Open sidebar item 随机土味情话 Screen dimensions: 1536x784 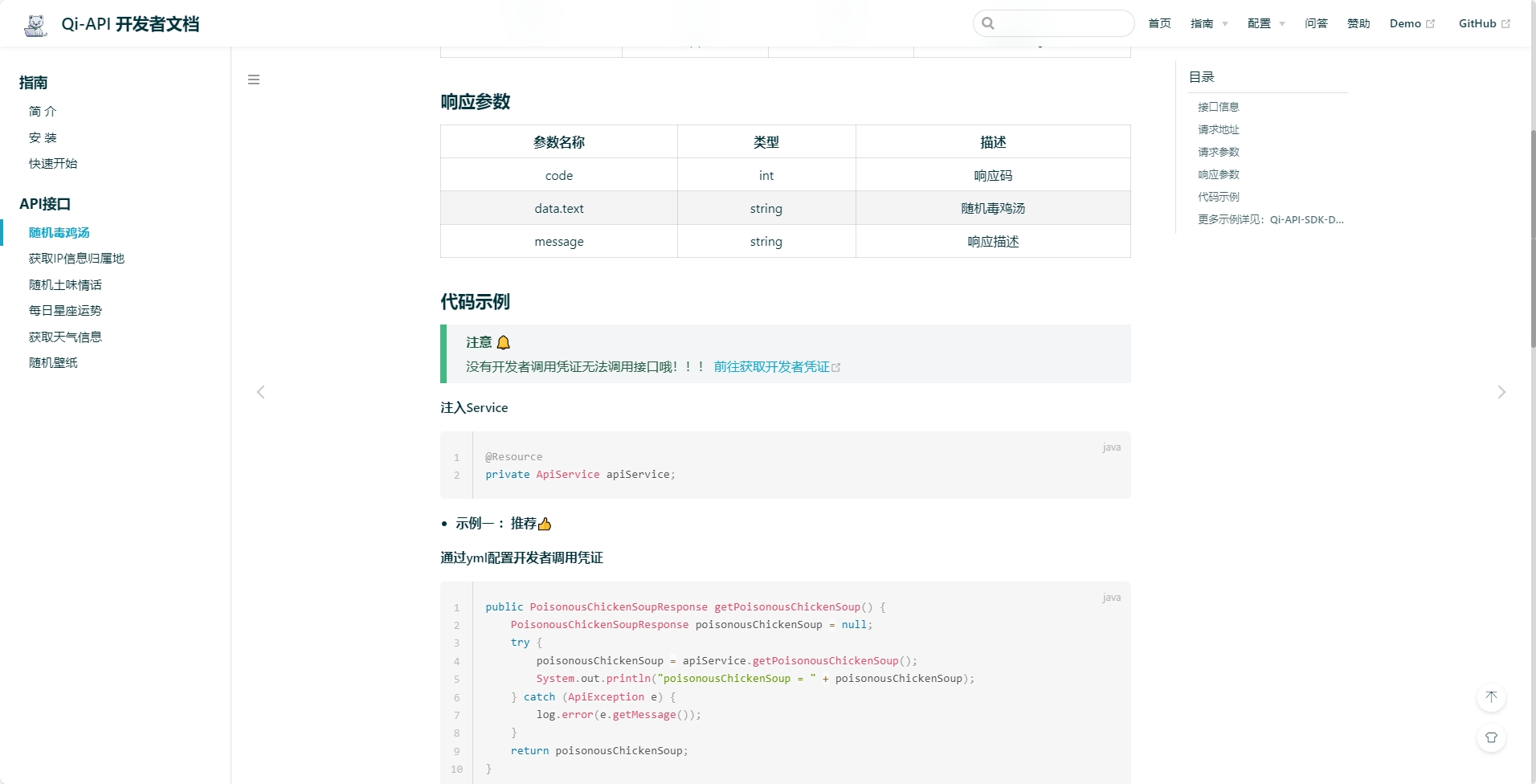point(65,284)
